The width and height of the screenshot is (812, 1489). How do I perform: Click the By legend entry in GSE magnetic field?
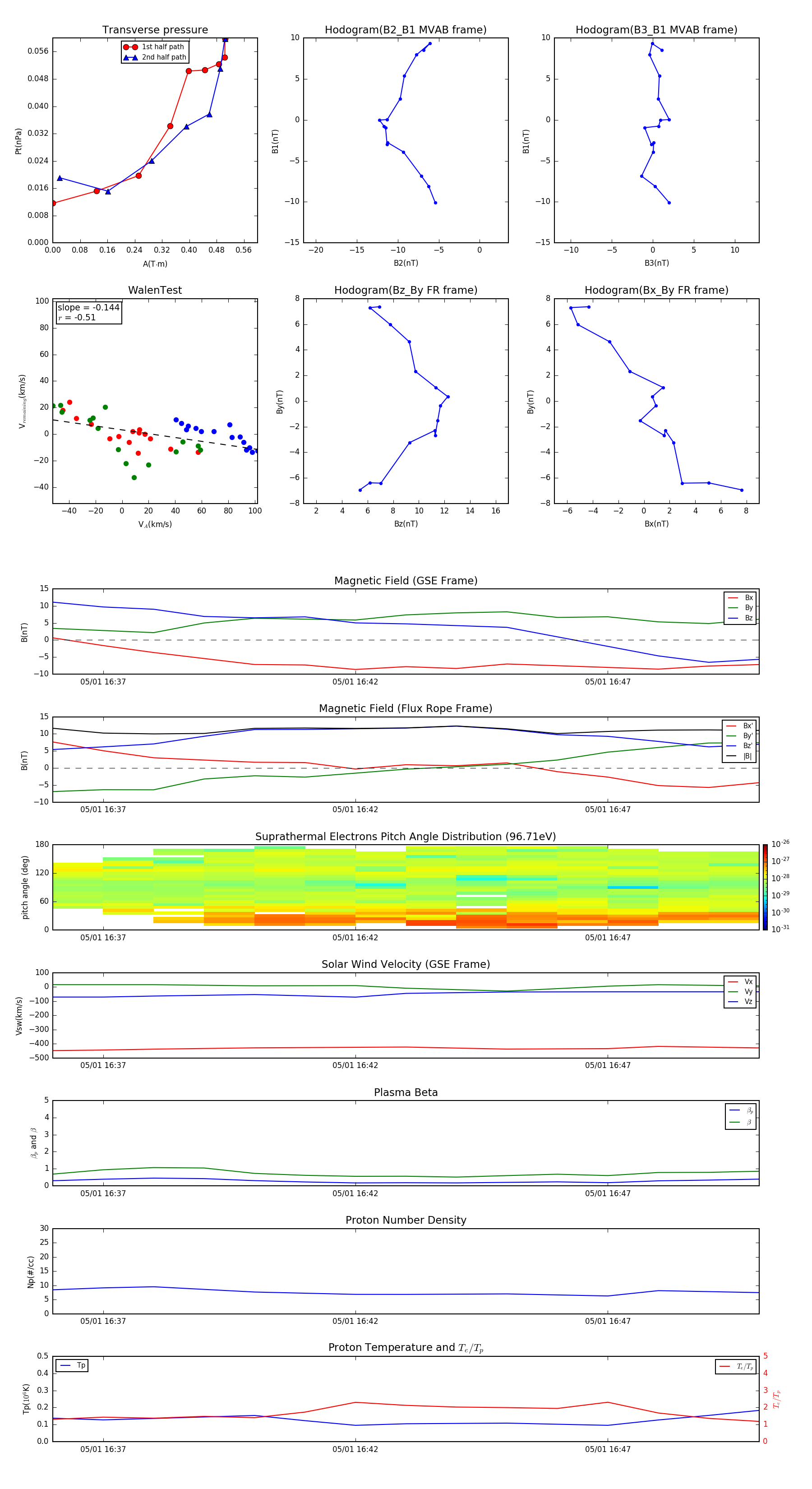tap(740, 608)
